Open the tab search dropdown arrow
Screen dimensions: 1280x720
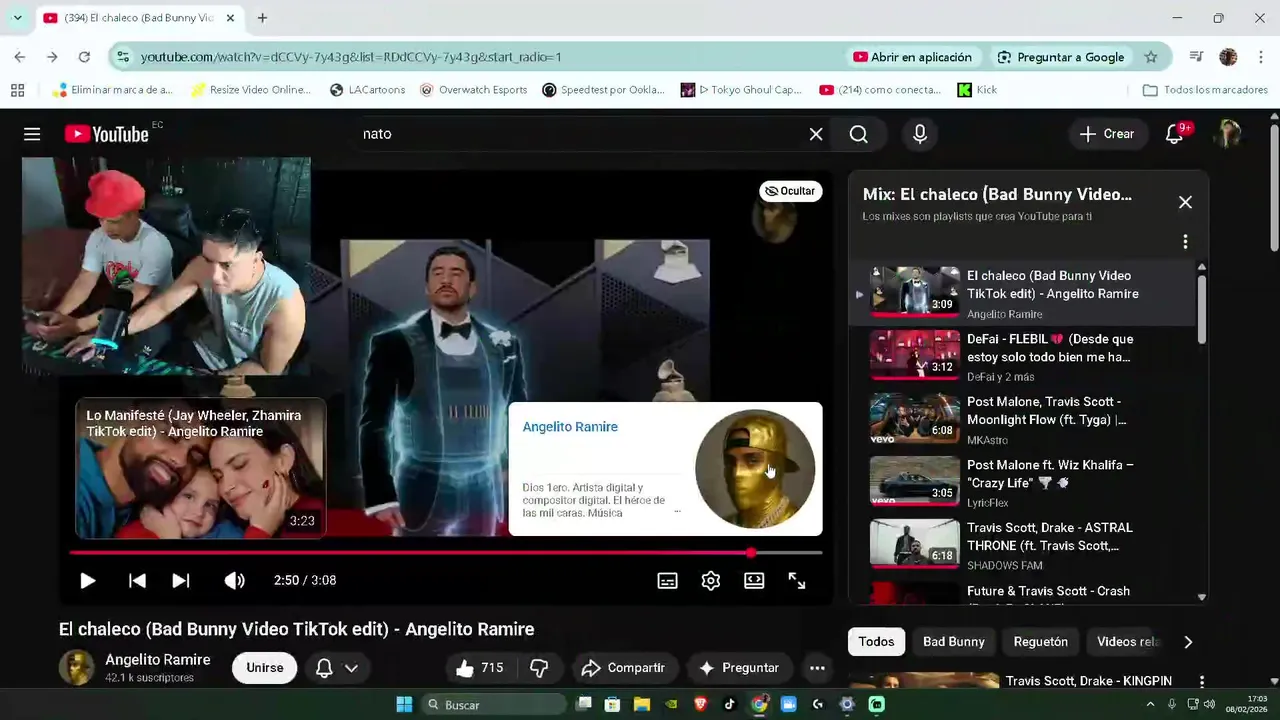click(x=17, y=18)
